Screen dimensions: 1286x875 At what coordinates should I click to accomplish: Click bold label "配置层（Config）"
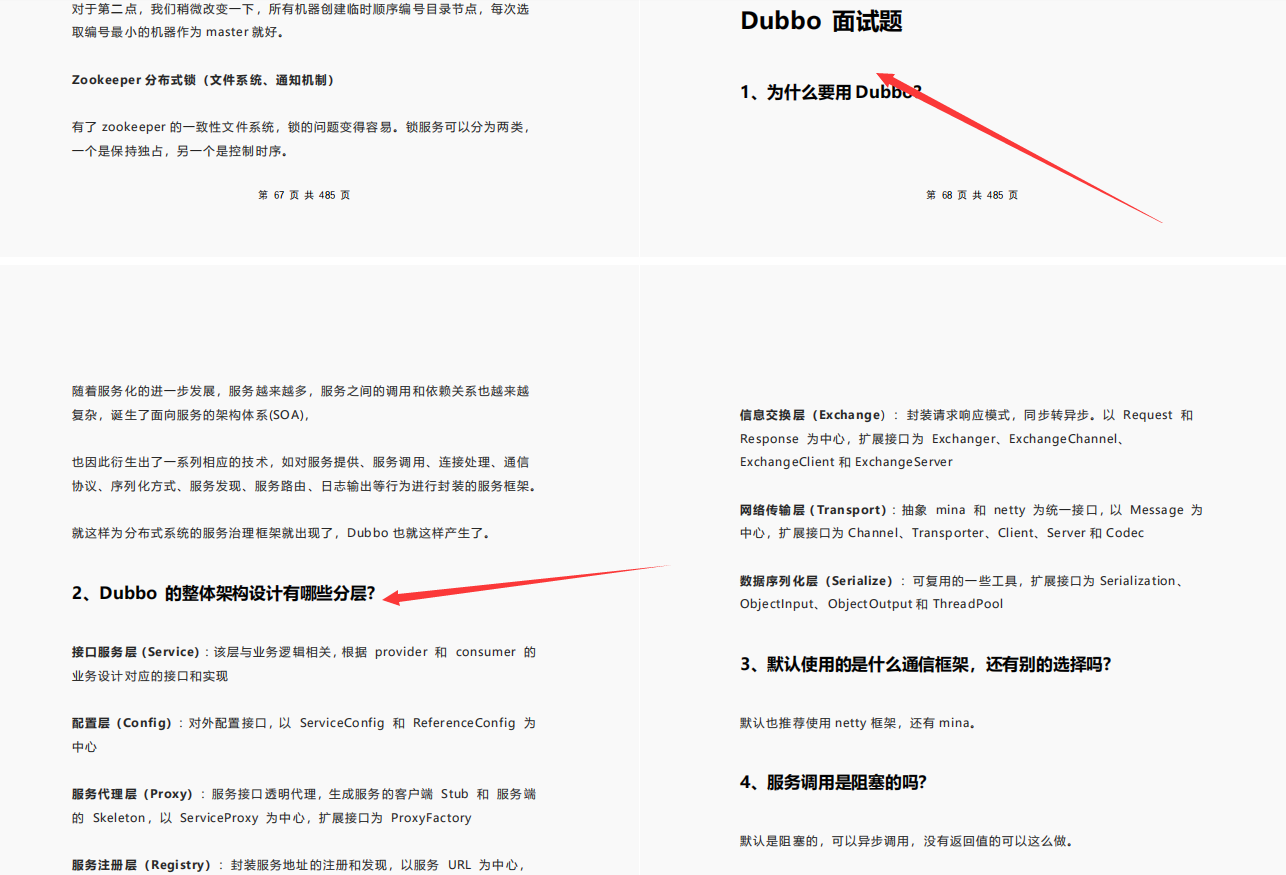point(125,723)
